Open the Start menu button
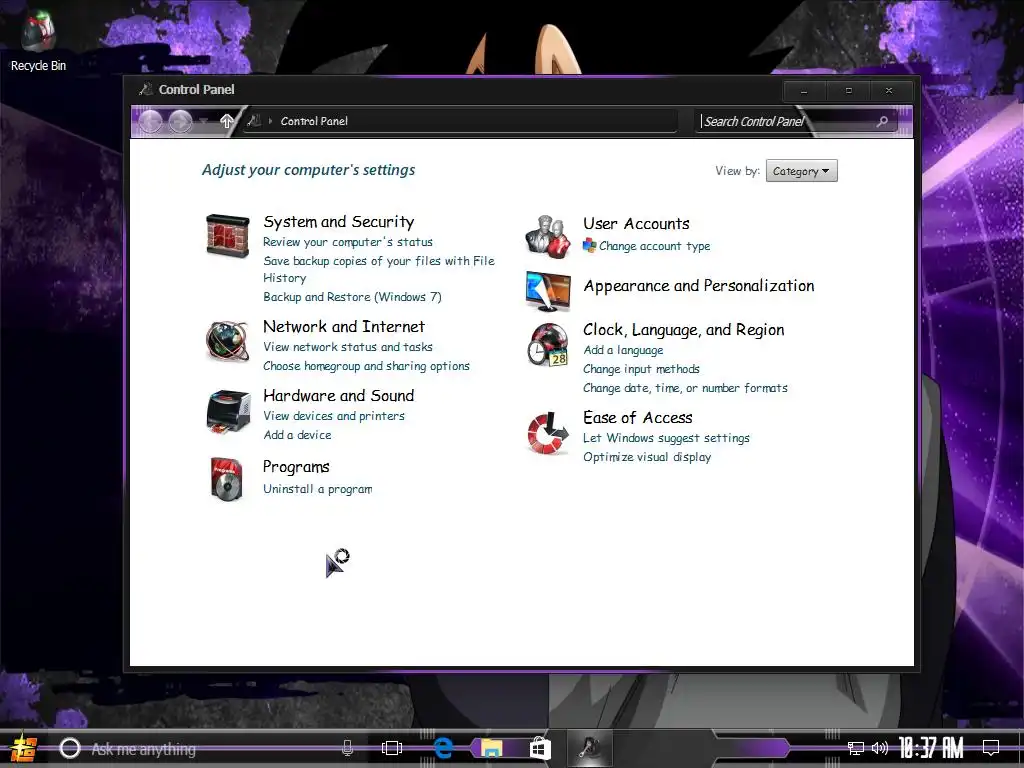Viewport: 1024px width, 768px height. click(23, 749)
